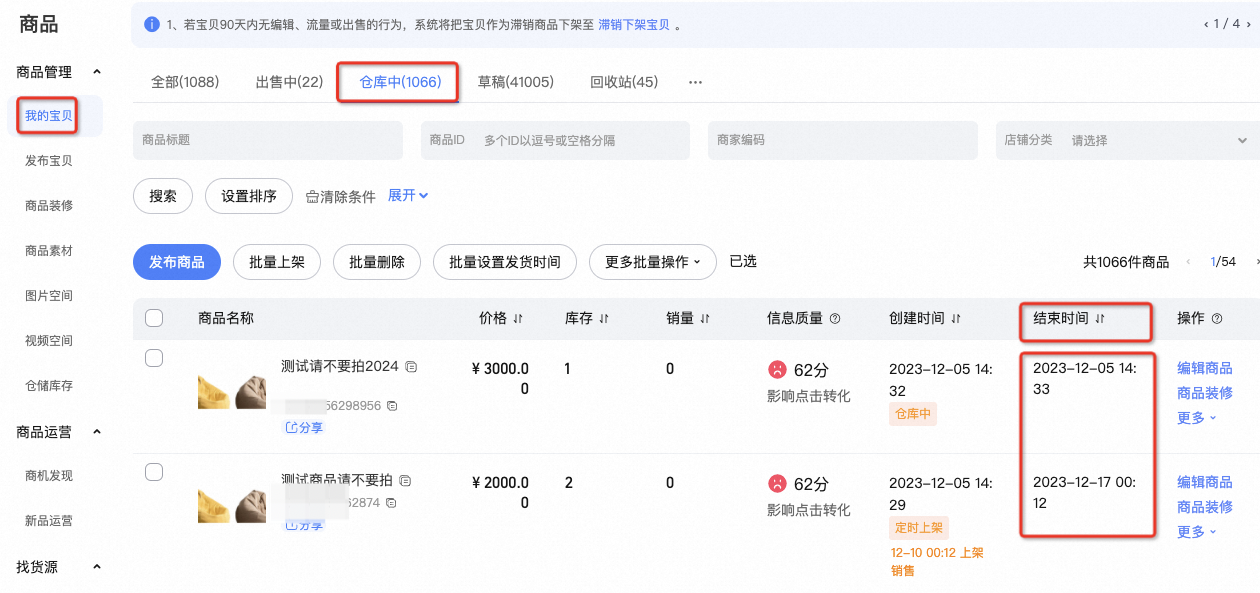Open the 更多批量操作 dropdown
This screenshot has width=1260, height=593.
point(652,262)
